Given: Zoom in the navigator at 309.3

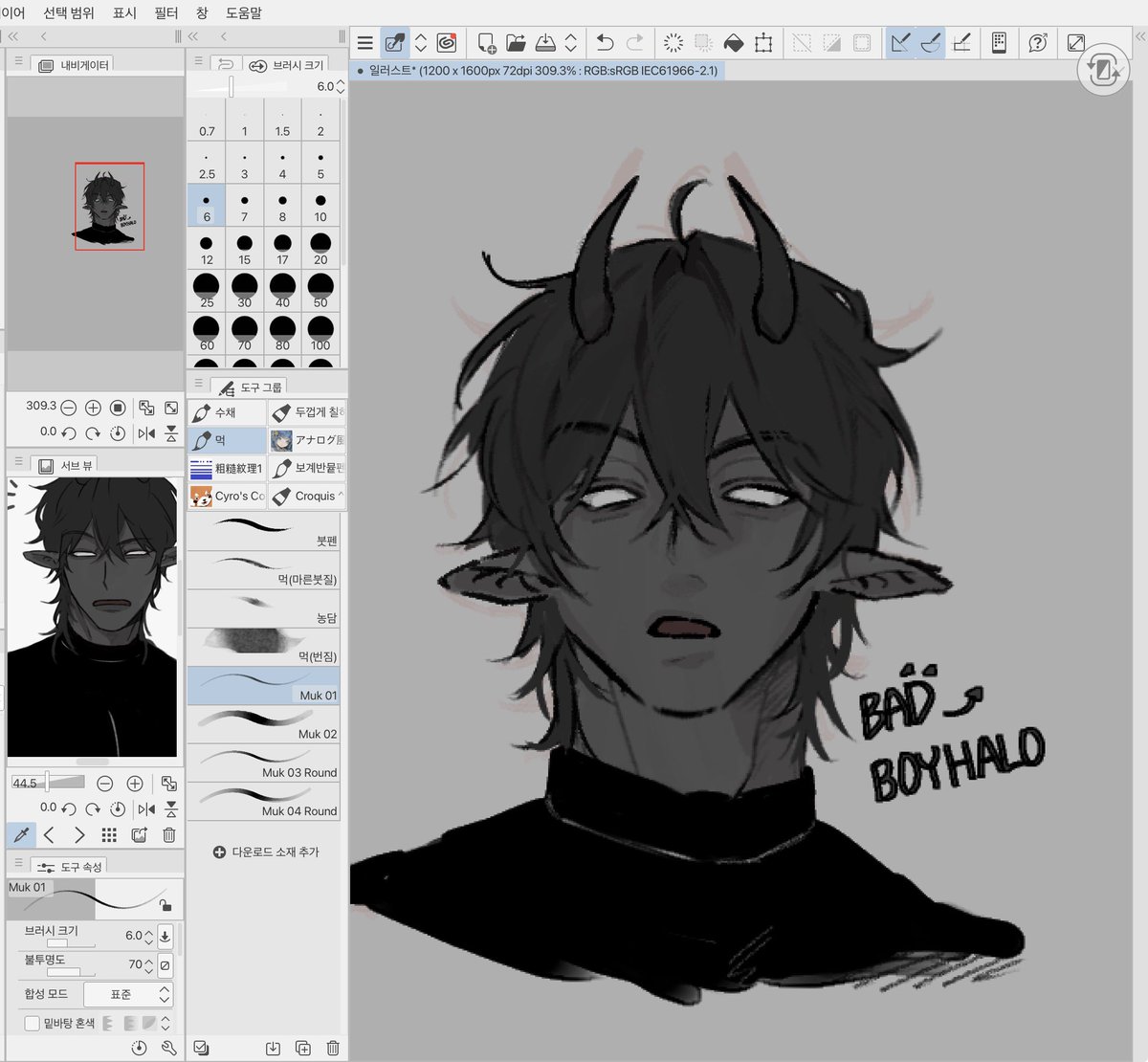Looking at the screenshot, I should (93, 408).
